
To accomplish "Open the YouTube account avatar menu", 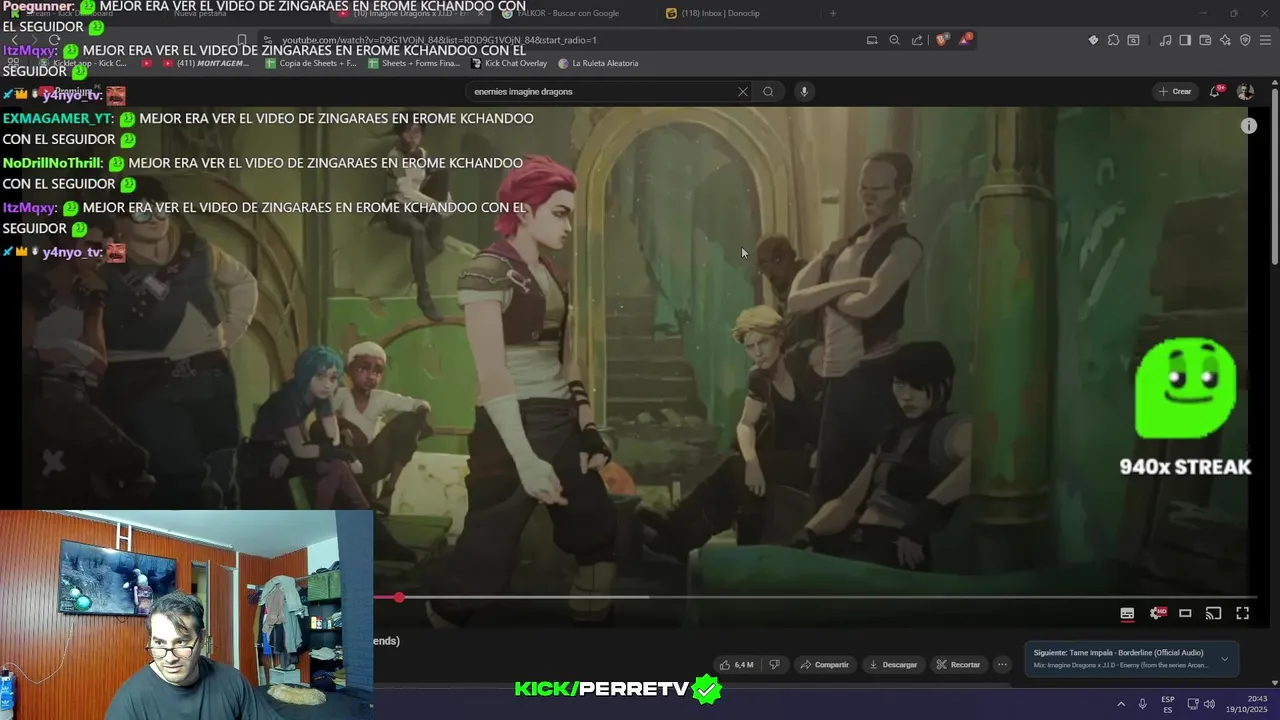I will 1245,91.
